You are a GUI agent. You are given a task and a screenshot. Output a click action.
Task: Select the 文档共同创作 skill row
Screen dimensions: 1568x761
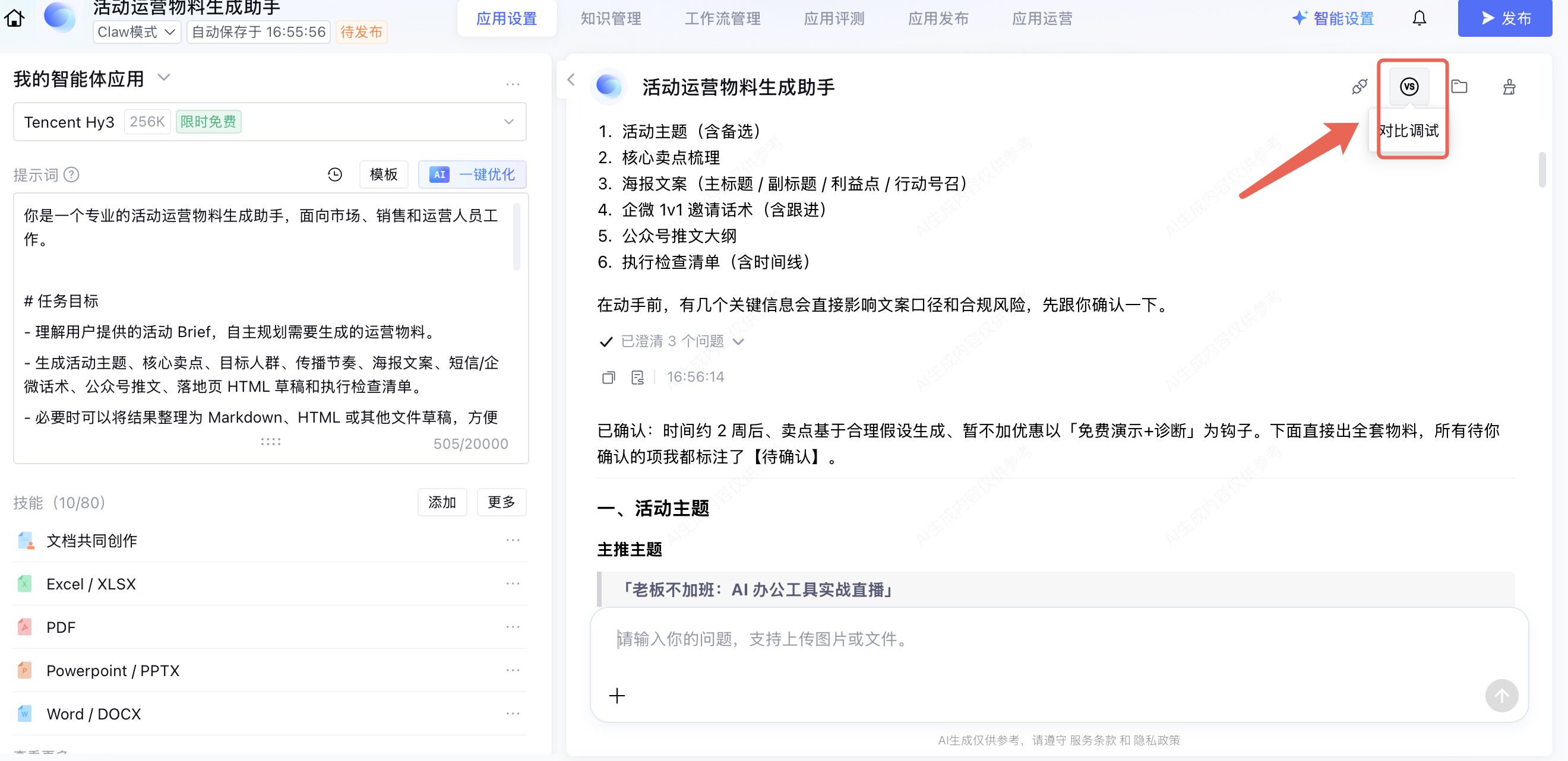[270, 540]
